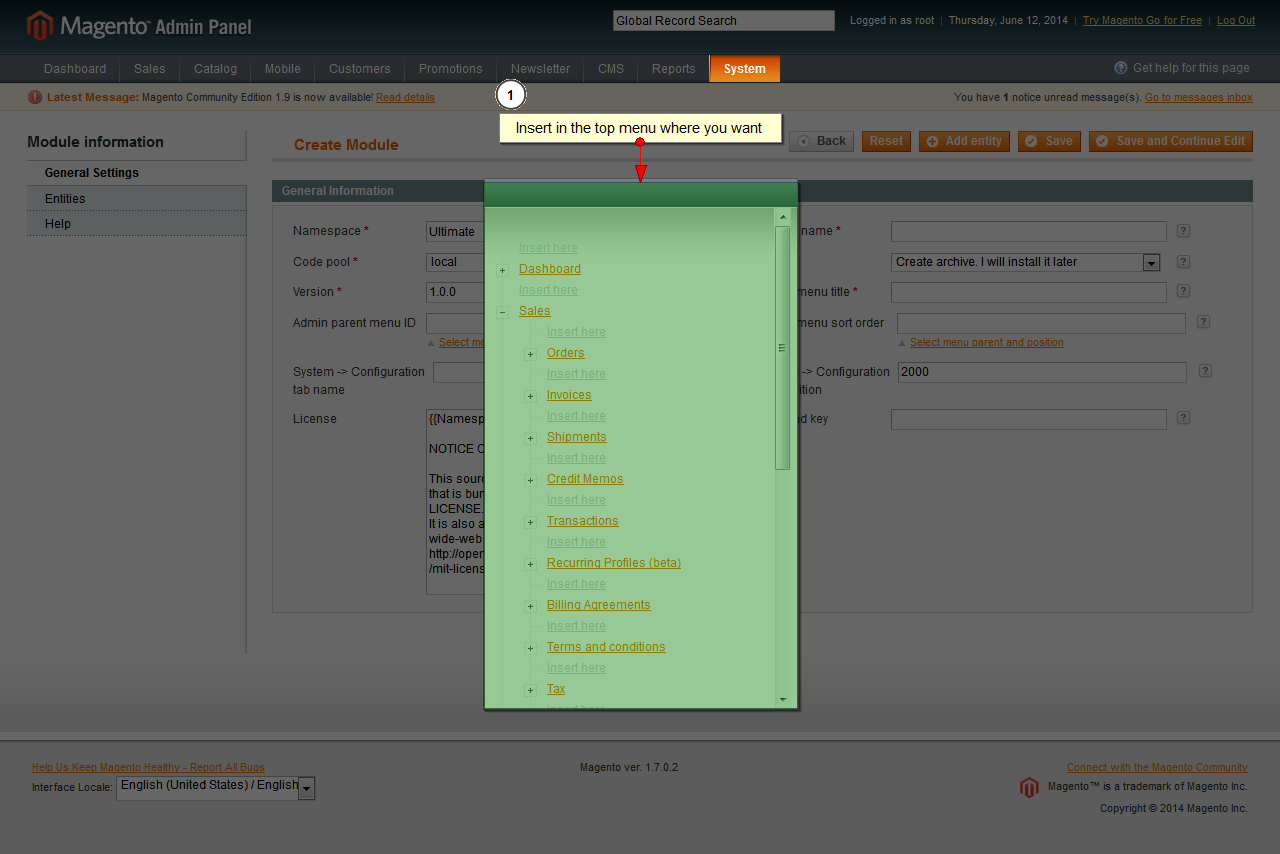Expand the Transactions tree node
1280x854 pixels.
pyautogui.click(x=531, y=522)
